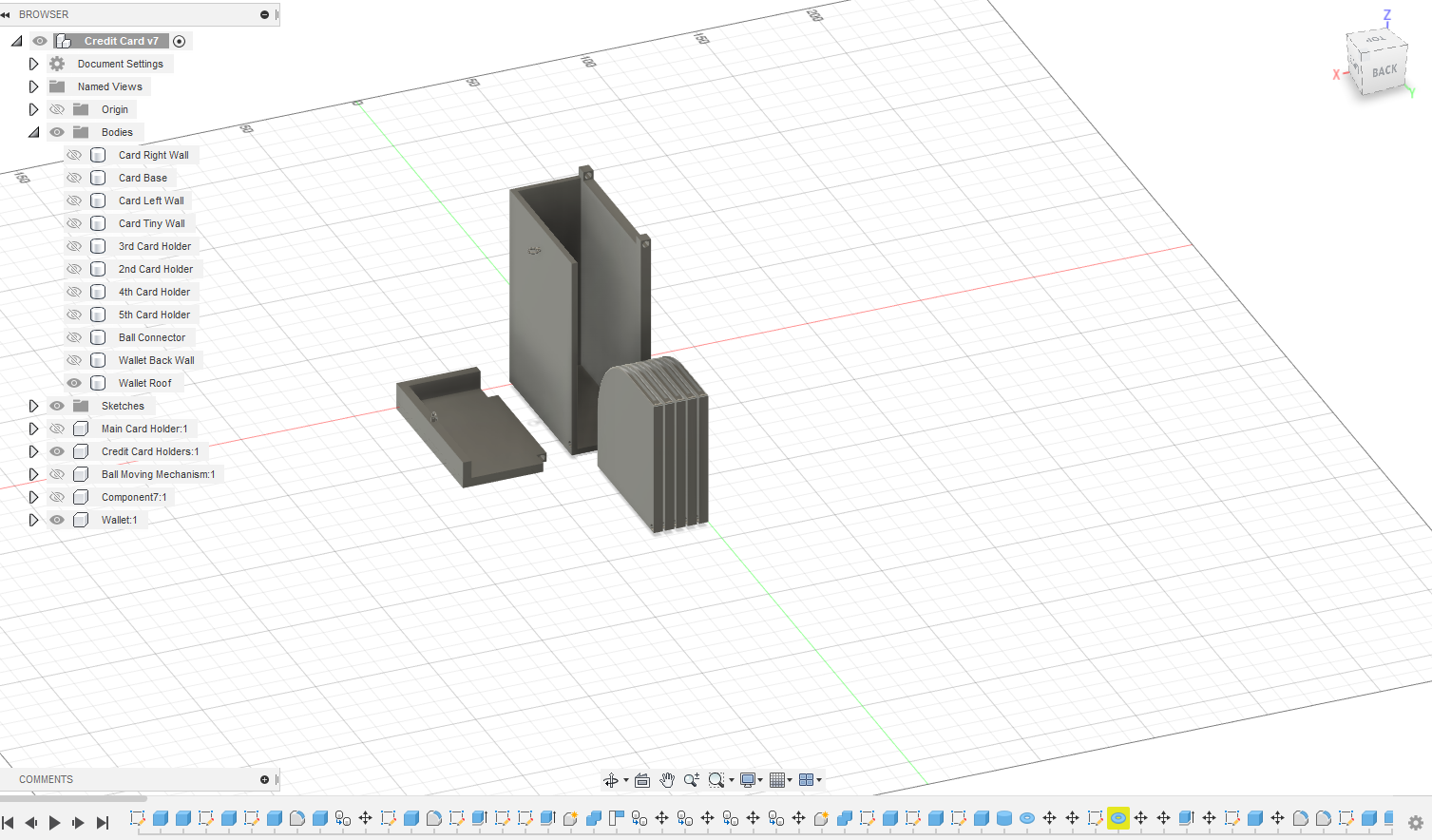Select the Split Body feature in timeline

click(x=617, y=818)
